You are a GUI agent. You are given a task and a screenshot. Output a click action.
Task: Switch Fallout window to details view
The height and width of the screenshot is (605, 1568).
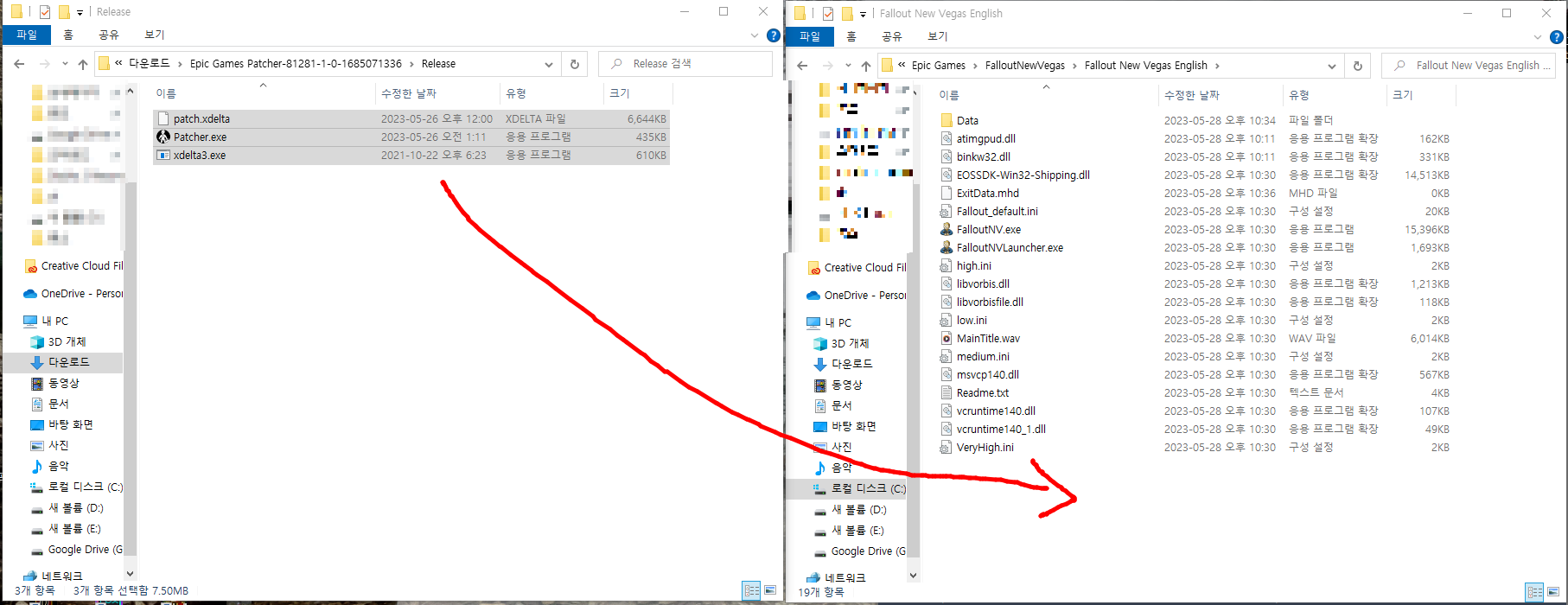pyautogui.click(x=1534, y=592)
